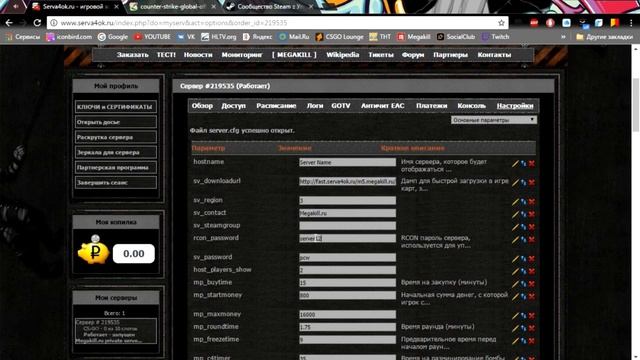The image size is (640, 360).
Task: Open the Другие закладки bookmarks folder
Action: pos(604,37)
